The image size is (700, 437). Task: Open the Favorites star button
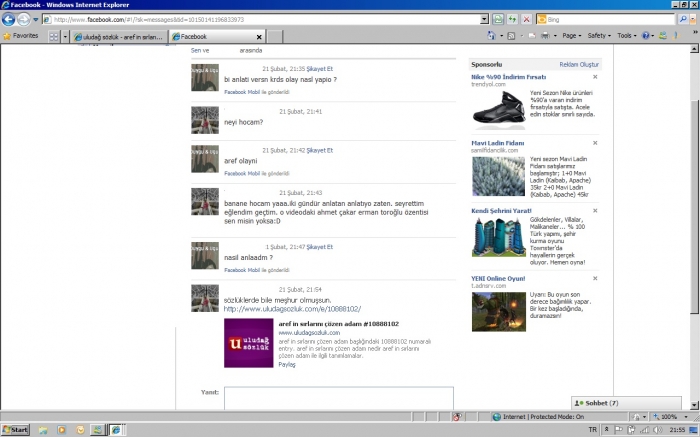pos(21,36)
